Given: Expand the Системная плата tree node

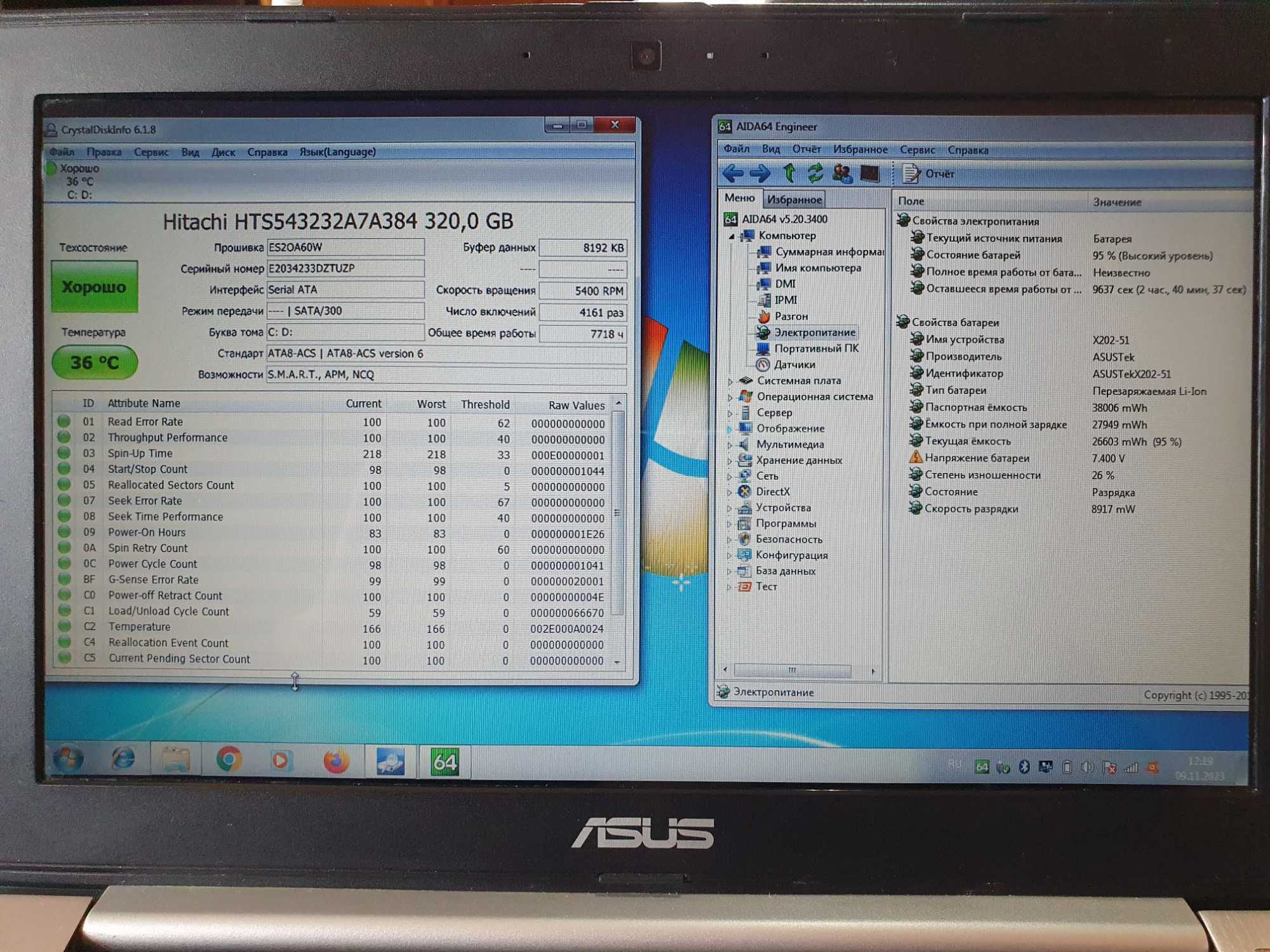Looking at the screenshot, I should pyautogui.click(x=730, y=381).
